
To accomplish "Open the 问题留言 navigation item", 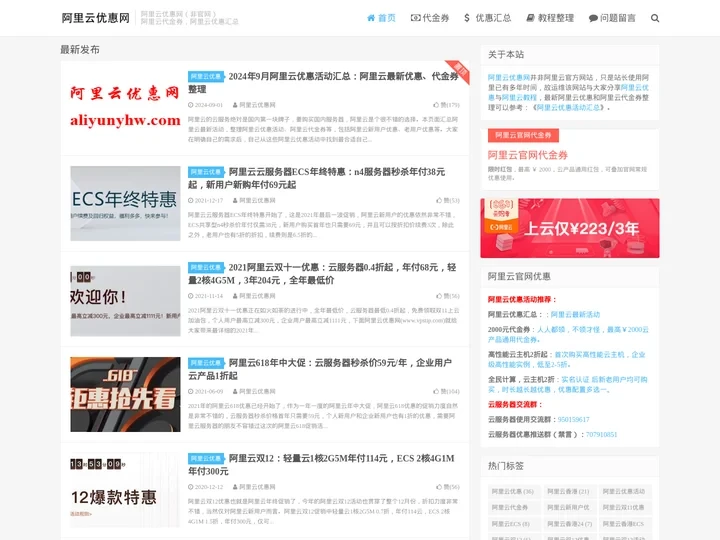I will (x=613, y=18).
